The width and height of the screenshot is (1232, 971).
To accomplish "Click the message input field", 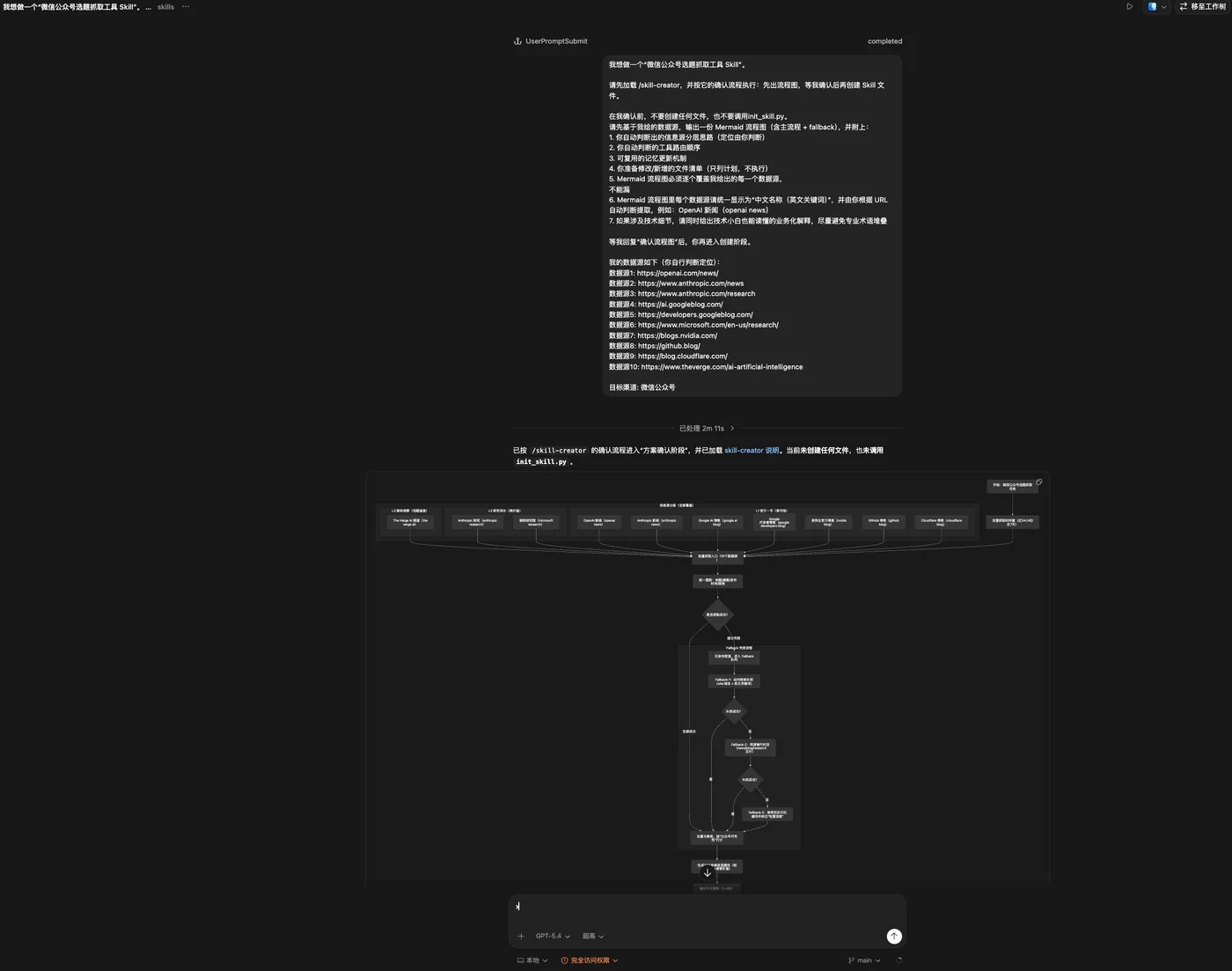I will point(707,907).
